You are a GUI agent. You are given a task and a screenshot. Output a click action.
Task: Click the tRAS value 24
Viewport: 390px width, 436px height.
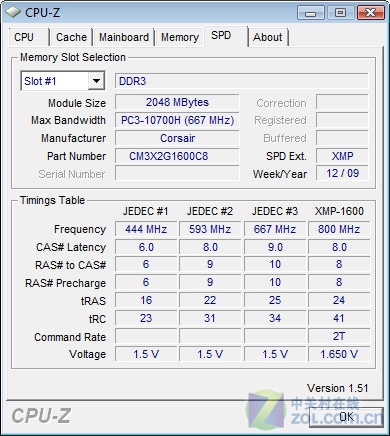(x=339, y=300)
